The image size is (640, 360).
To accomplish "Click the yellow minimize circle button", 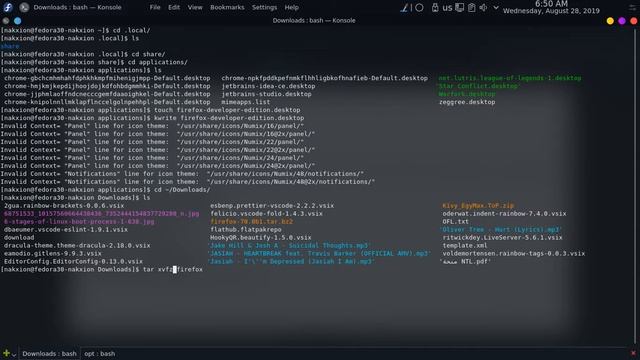I will (x=610, y=21).
